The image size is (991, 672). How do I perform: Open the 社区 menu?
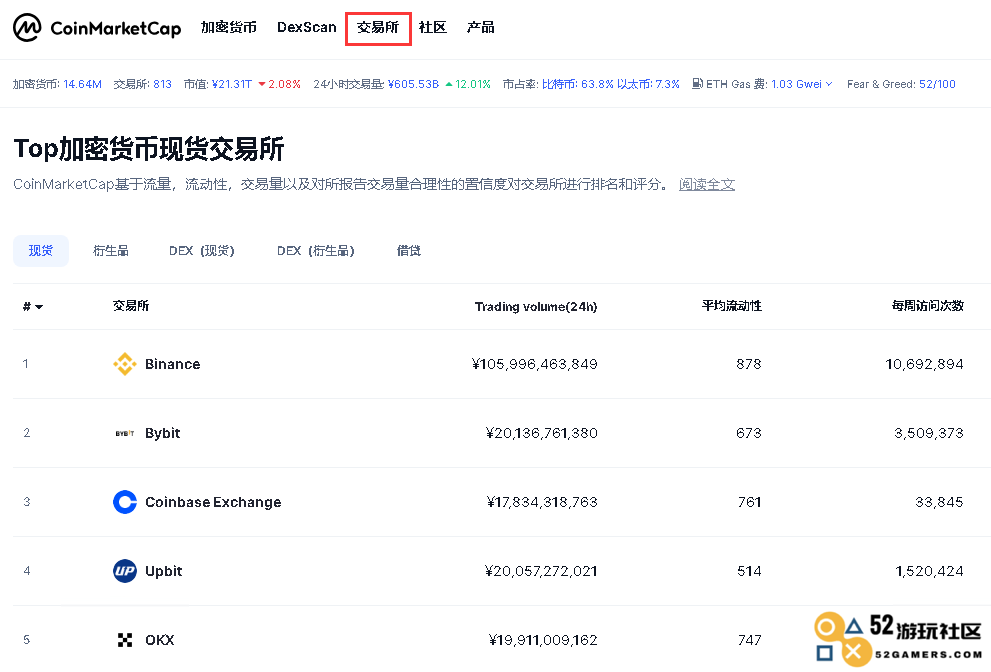[x=433, y=27]
